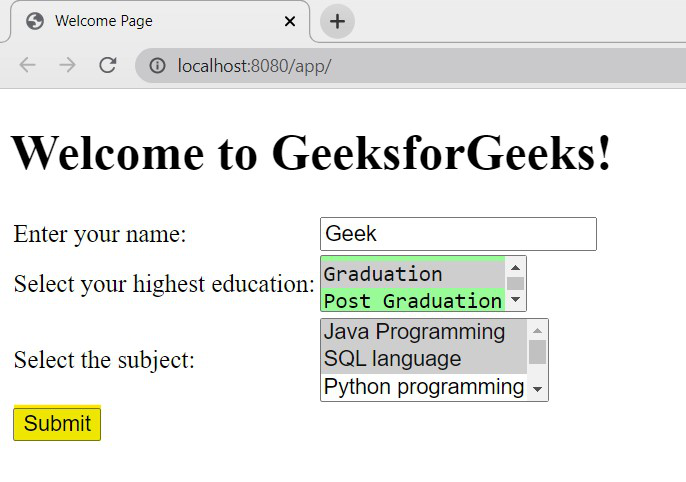Open a new tab with the plus button

point(337,21)
